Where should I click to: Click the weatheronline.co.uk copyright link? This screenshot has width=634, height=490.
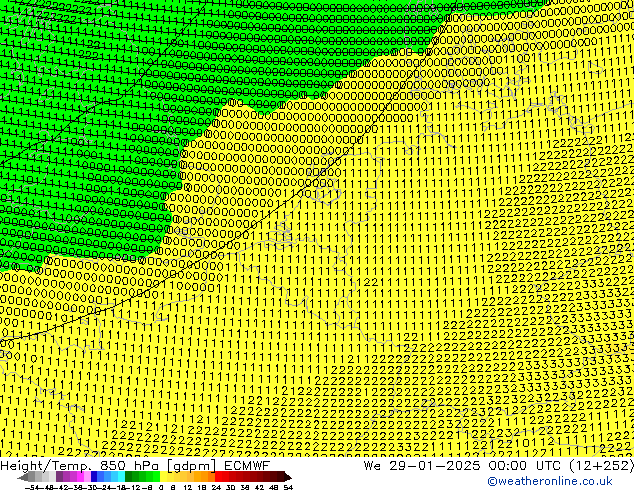(x=550, y=481)
